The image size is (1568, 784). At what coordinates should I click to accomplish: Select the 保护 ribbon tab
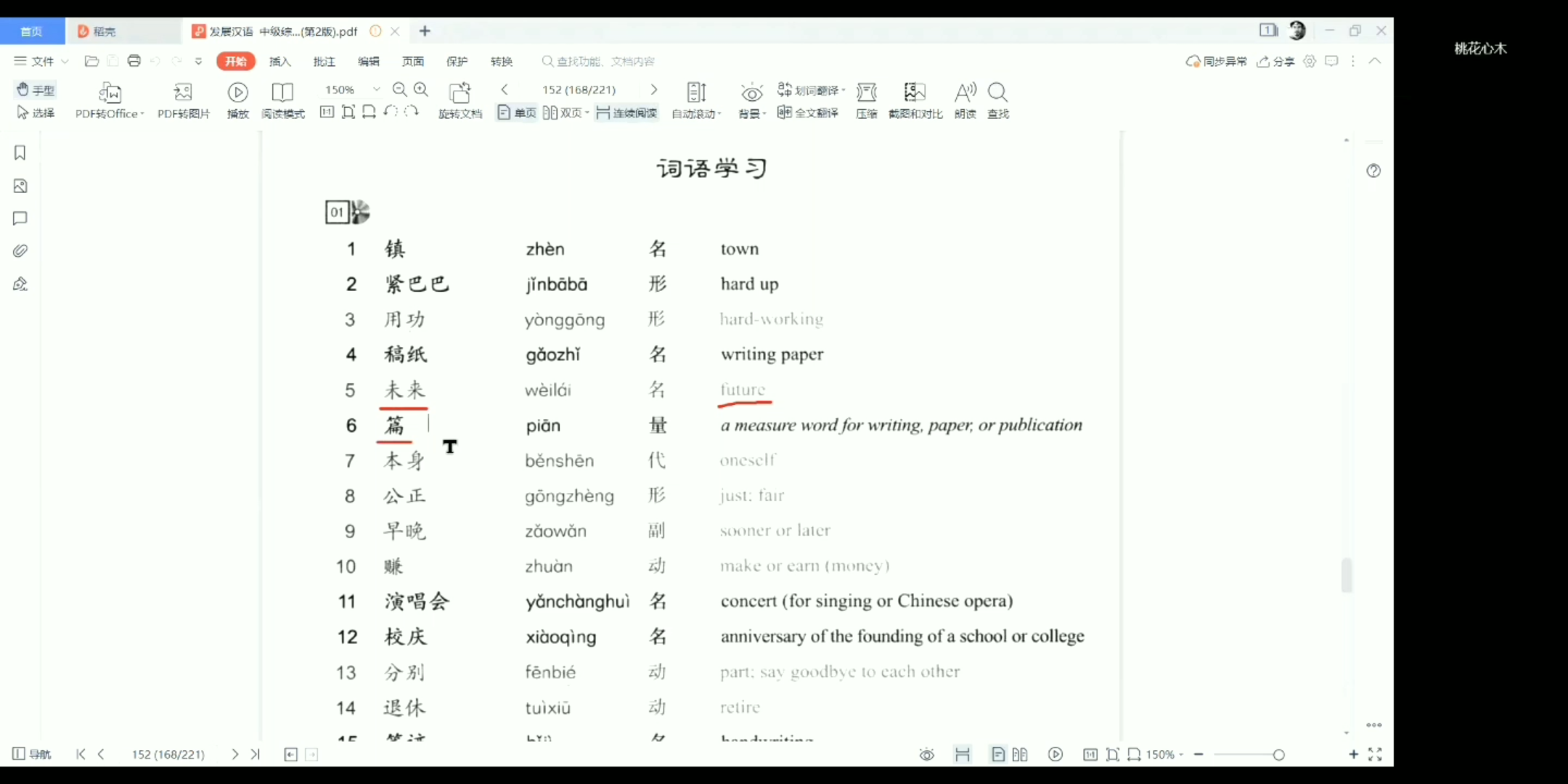coord(457,62)
